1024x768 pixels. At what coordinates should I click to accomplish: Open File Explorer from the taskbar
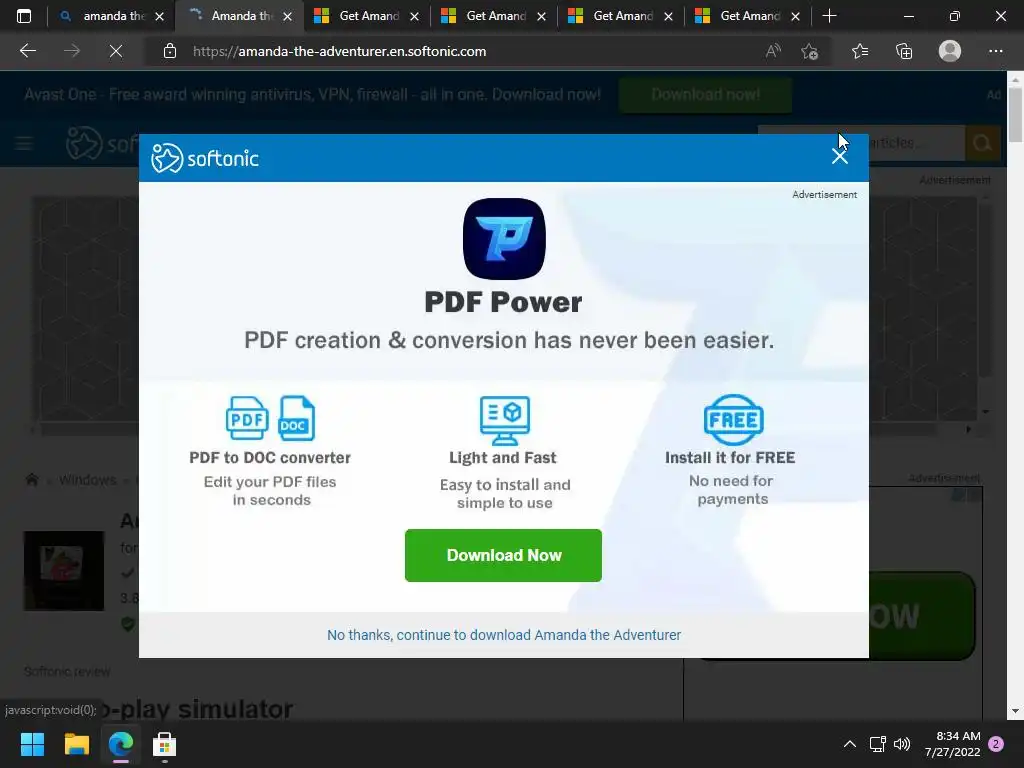coord(76,744)
